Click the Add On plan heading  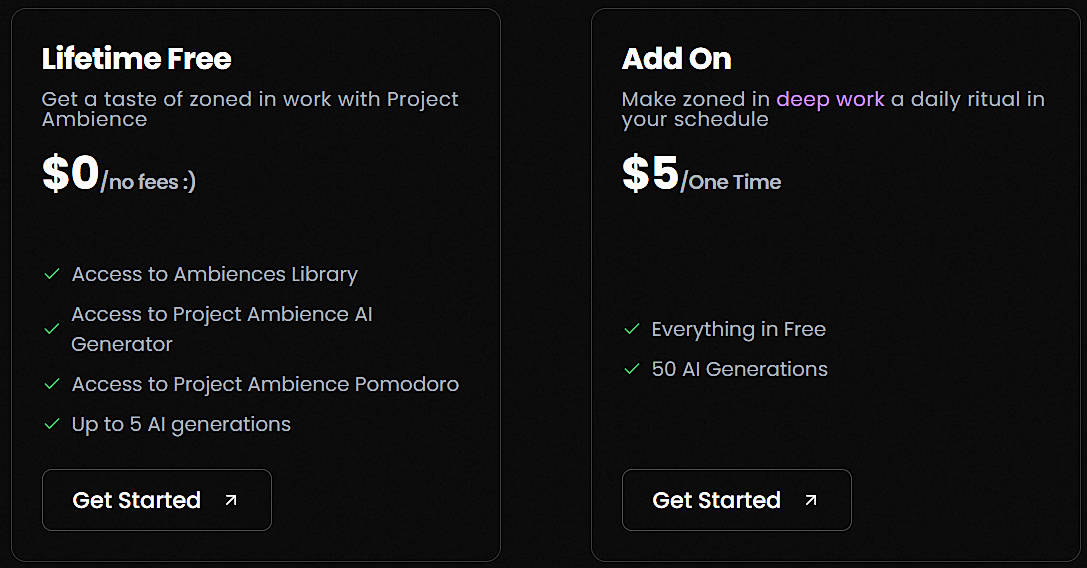(677, 59)
